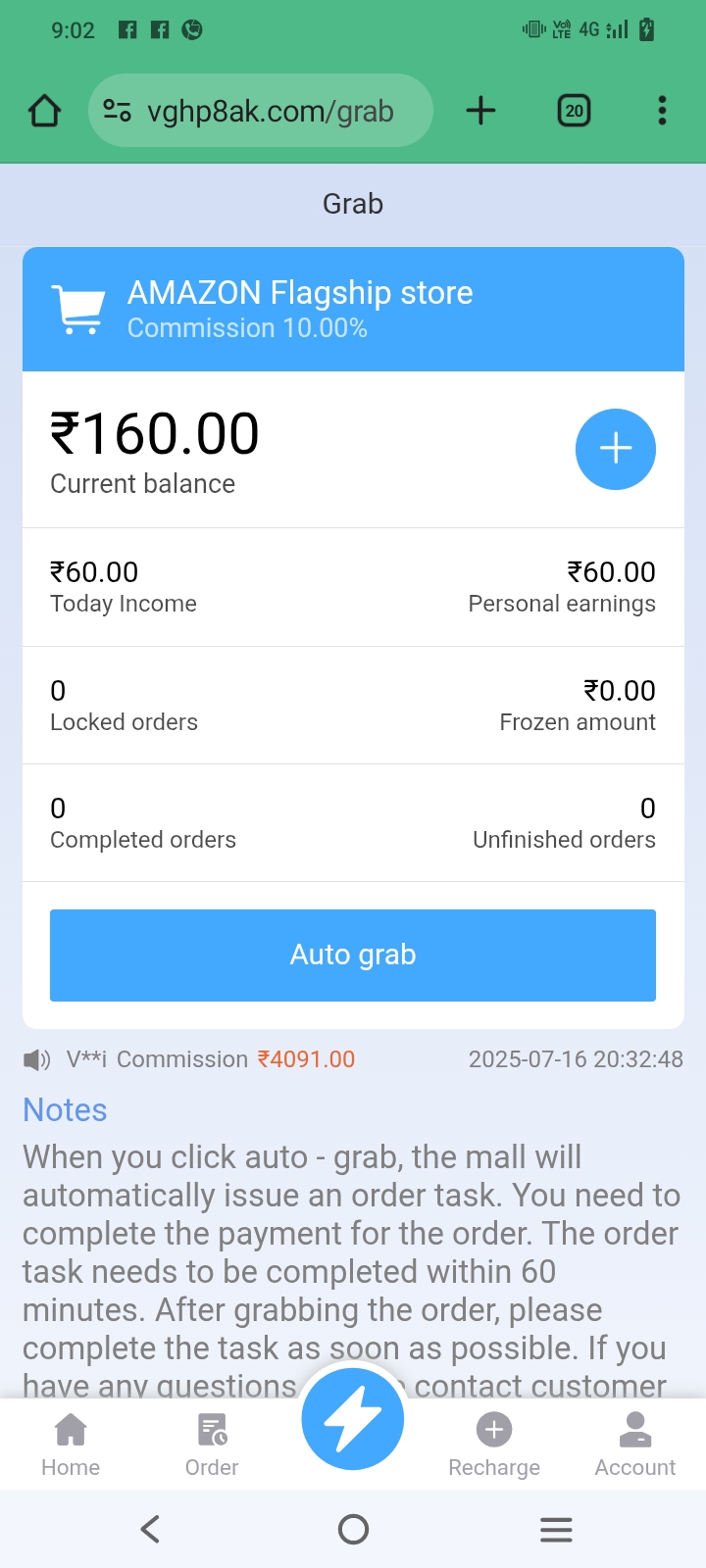
Task: Open the Account tab
Action: tap(635, 1444)
